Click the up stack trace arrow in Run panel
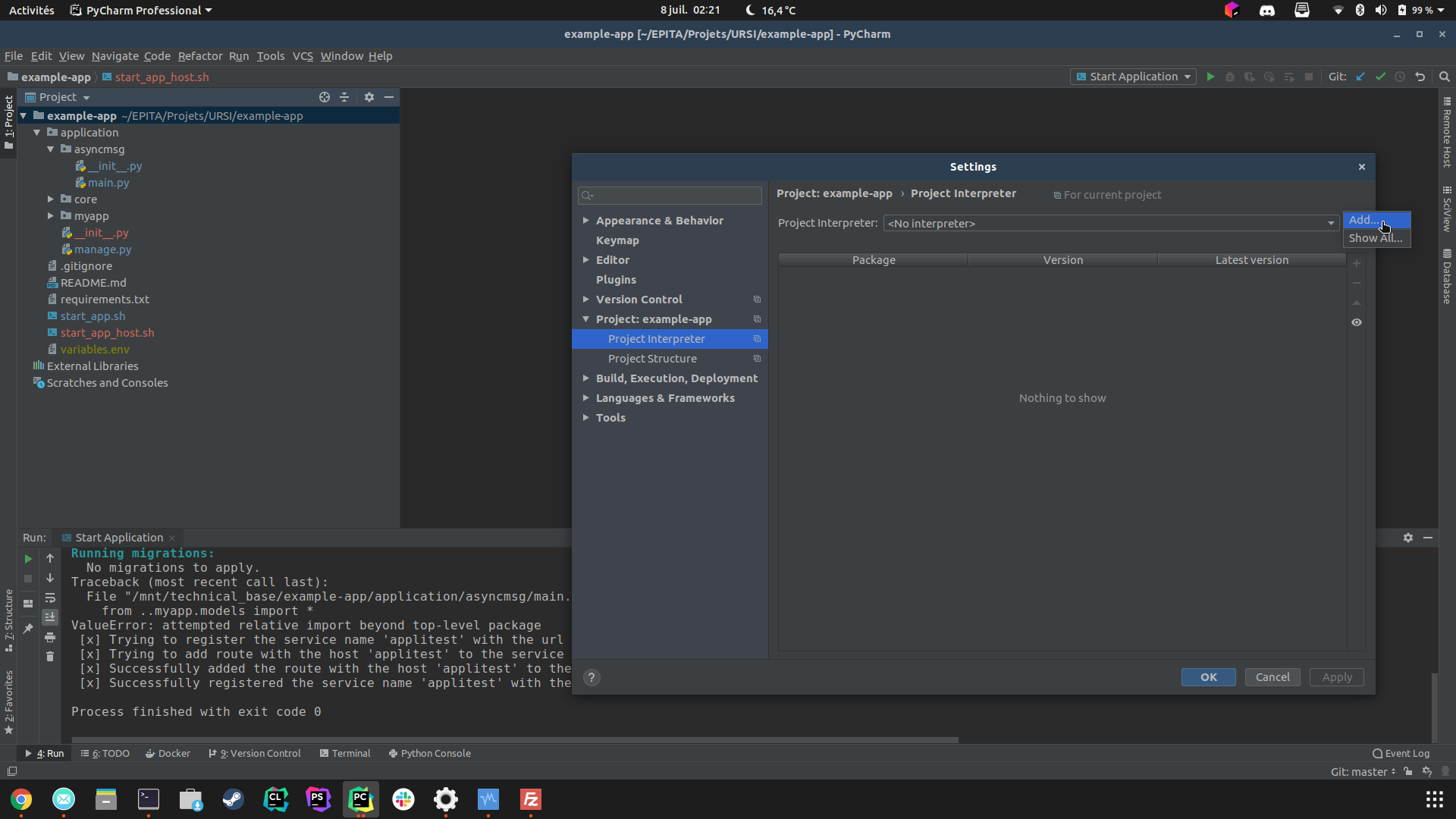1456x819 pixels. 50,559
